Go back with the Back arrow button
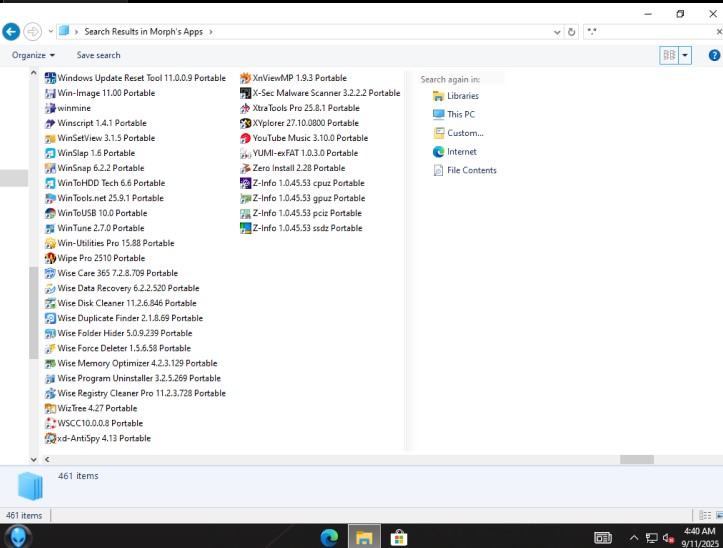 click(11, 32)
